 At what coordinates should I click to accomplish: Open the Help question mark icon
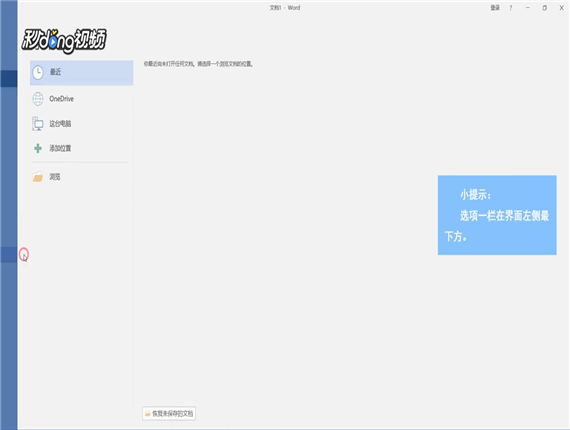tap(511, 8)
